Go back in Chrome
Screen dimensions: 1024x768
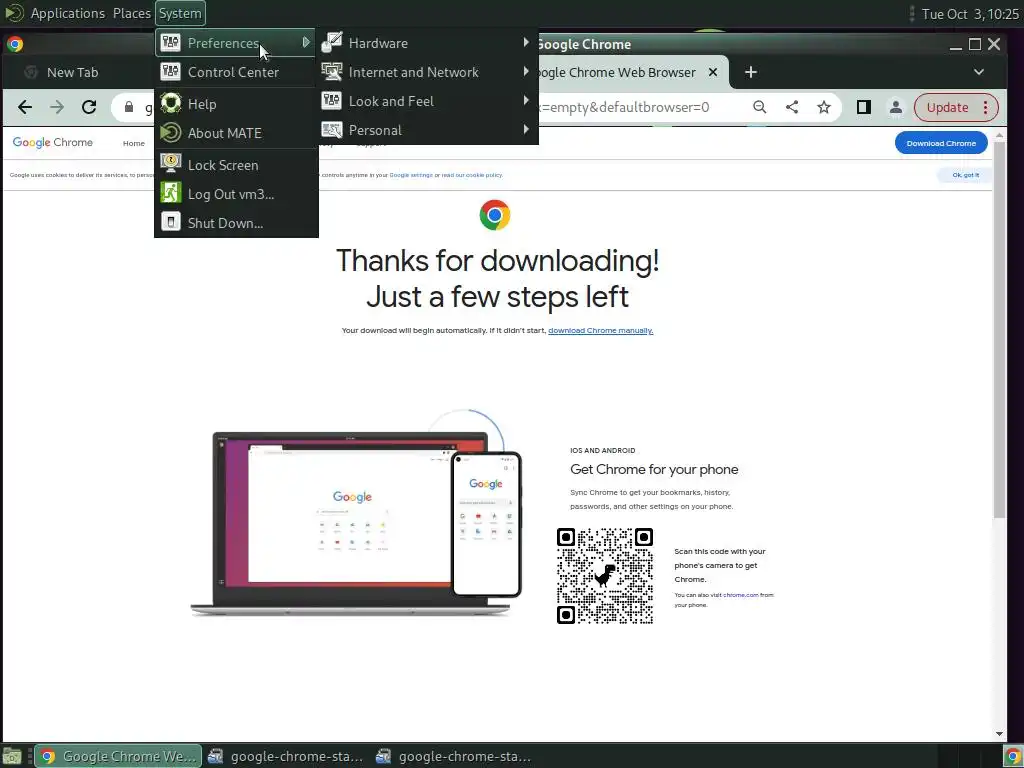25,107
